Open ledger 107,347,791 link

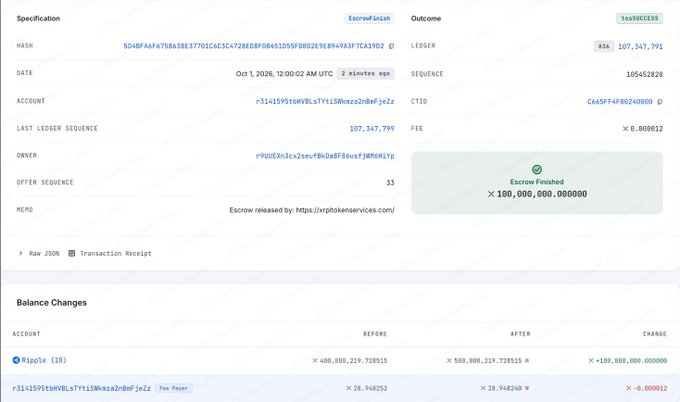pyautogui.click(x=640, y=46)
